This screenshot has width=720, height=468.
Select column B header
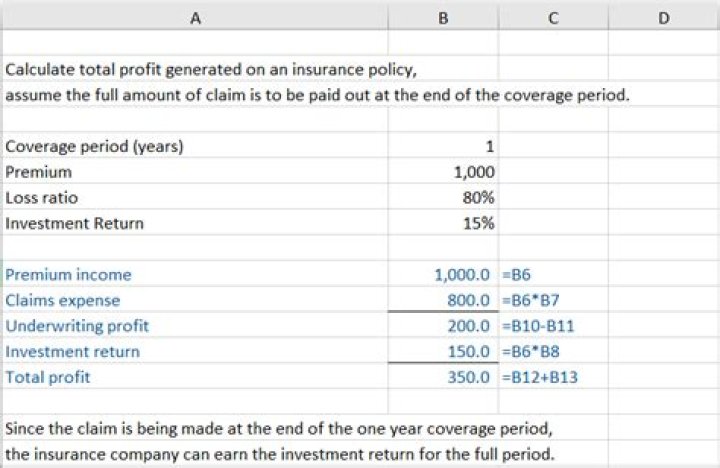pyautogui.click(x=443, y=17)
